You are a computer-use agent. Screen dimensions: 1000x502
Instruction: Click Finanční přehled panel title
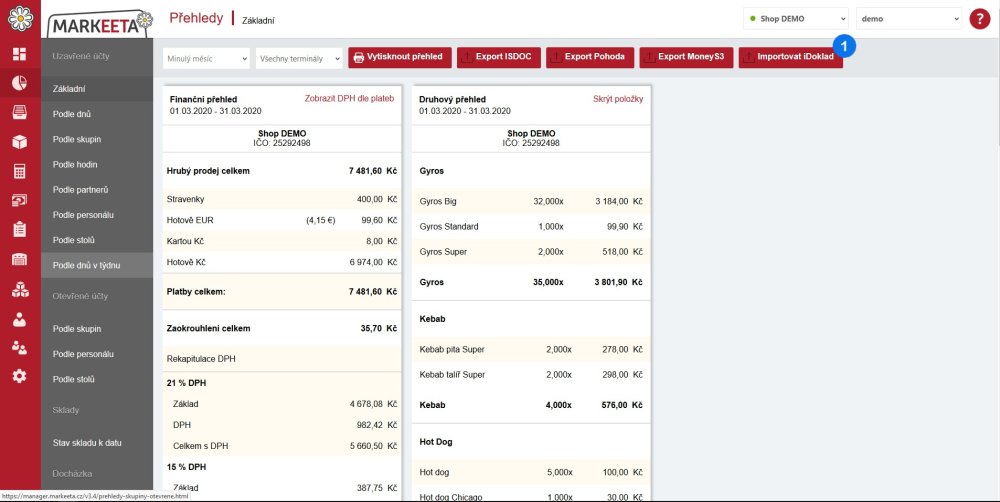[x=203, y=100]
